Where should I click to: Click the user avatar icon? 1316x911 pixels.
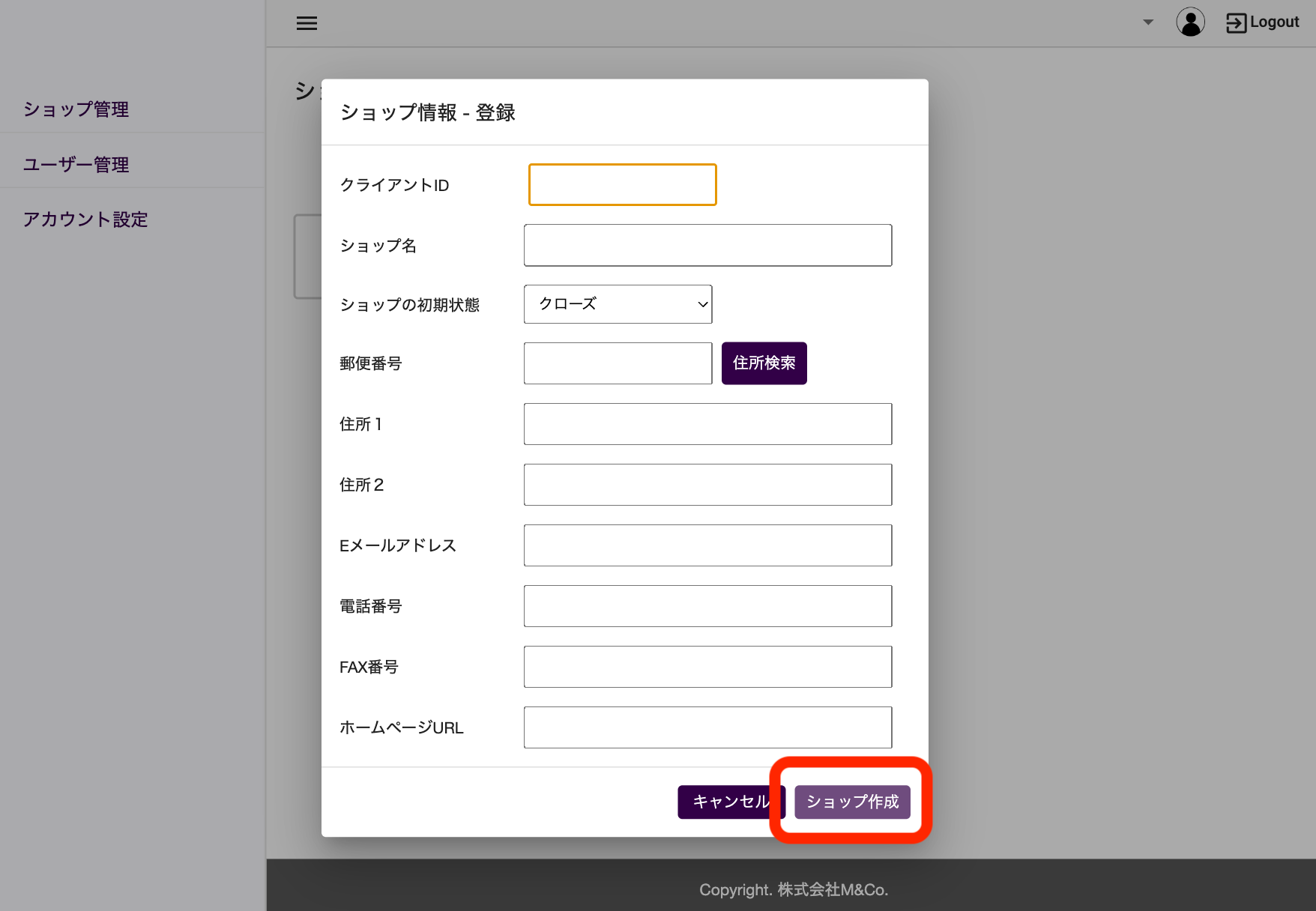click(x=1190, y=22)
